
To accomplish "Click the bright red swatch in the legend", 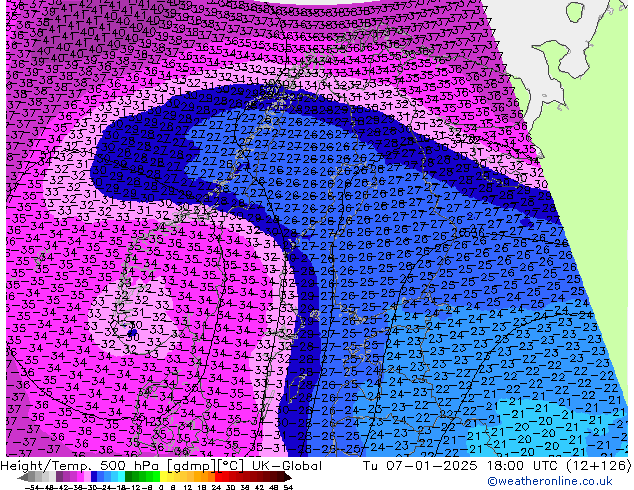I will point(218,477).
